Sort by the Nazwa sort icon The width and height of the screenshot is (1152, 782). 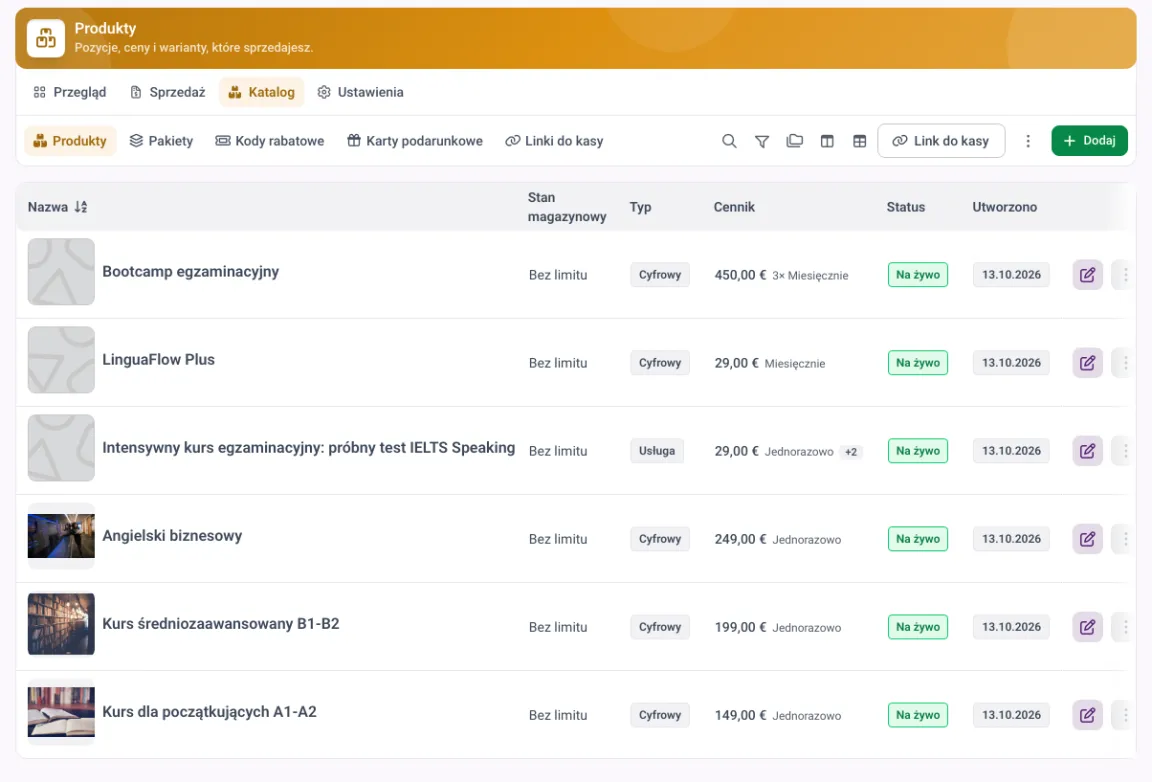tap(81, 207)
